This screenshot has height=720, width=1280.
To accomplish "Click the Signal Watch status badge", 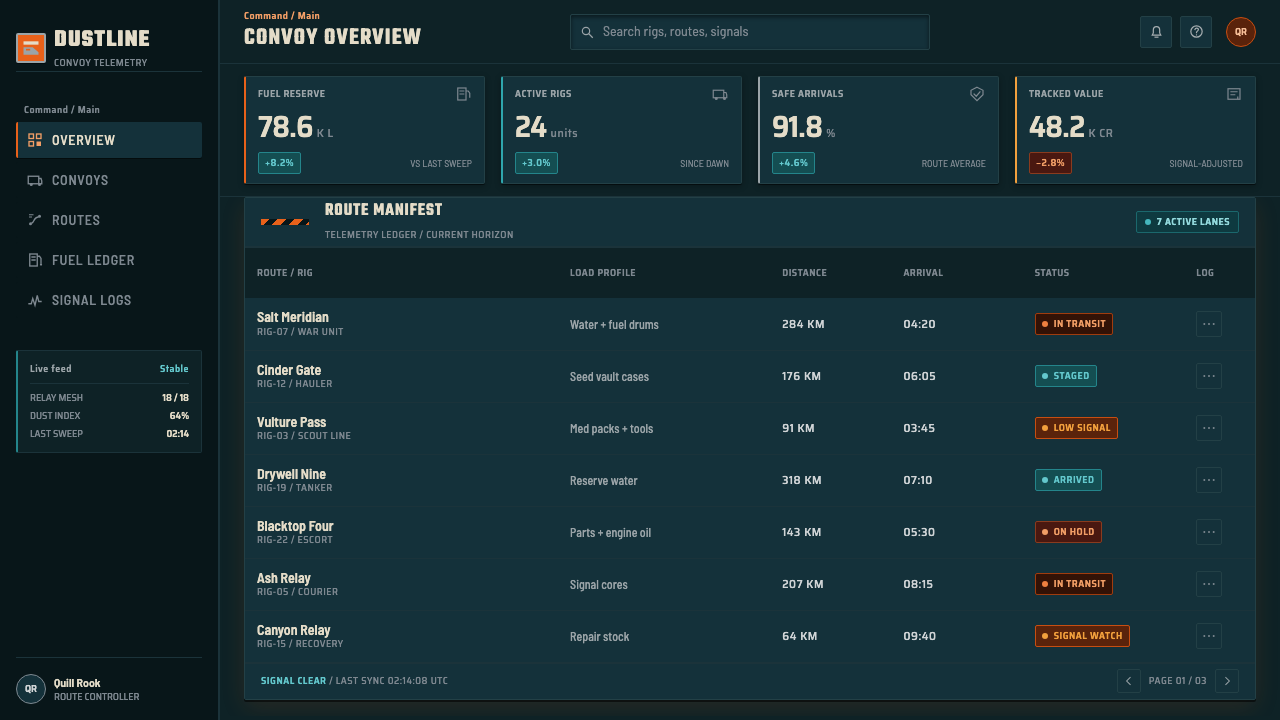I will (x=1082, y=636).
